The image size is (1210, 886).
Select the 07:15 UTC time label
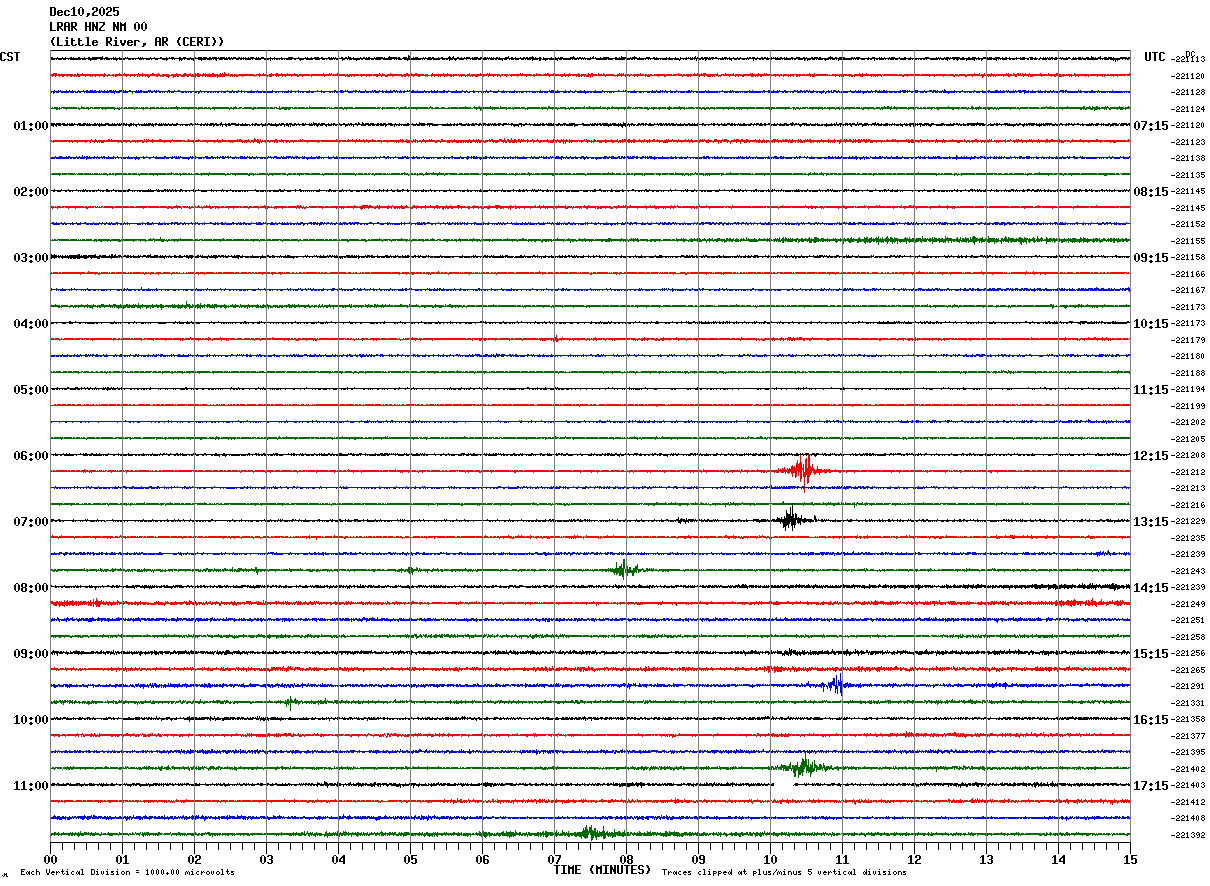[1150, 125]
